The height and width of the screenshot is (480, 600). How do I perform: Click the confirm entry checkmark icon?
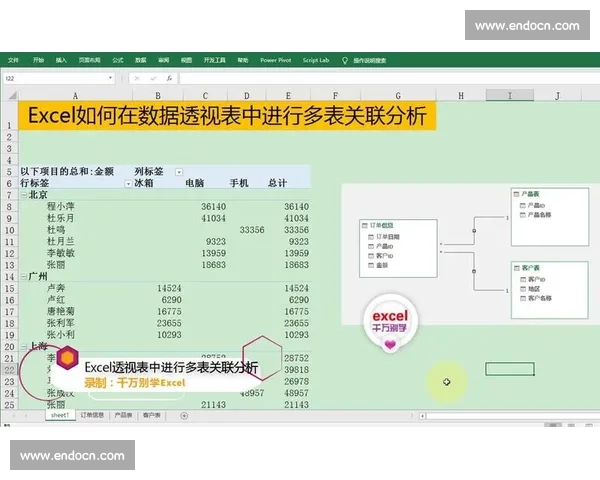(x=153, y=78)
